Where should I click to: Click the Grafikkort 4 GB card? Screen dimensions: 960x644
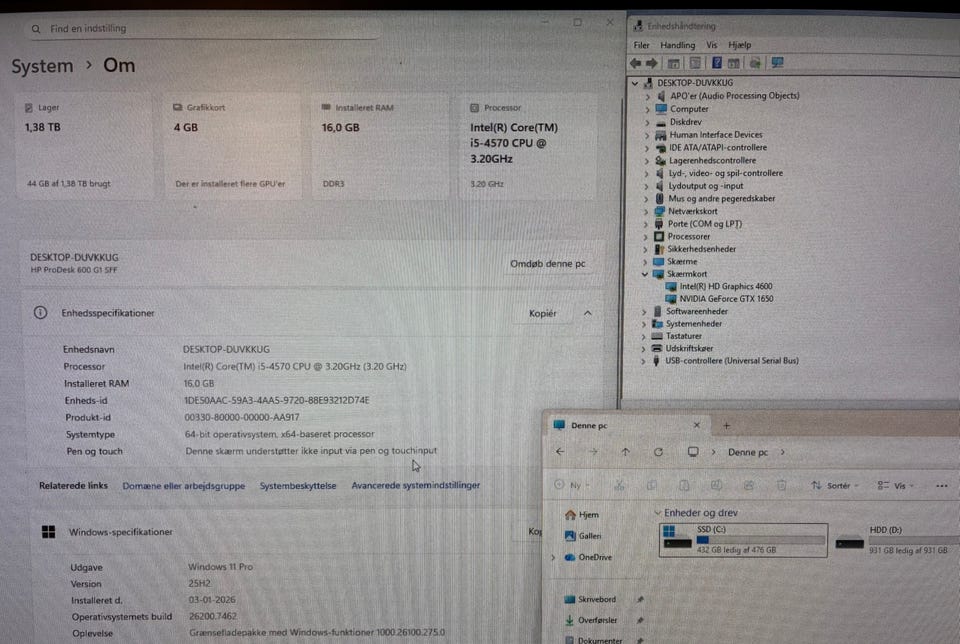pos(233,146)
